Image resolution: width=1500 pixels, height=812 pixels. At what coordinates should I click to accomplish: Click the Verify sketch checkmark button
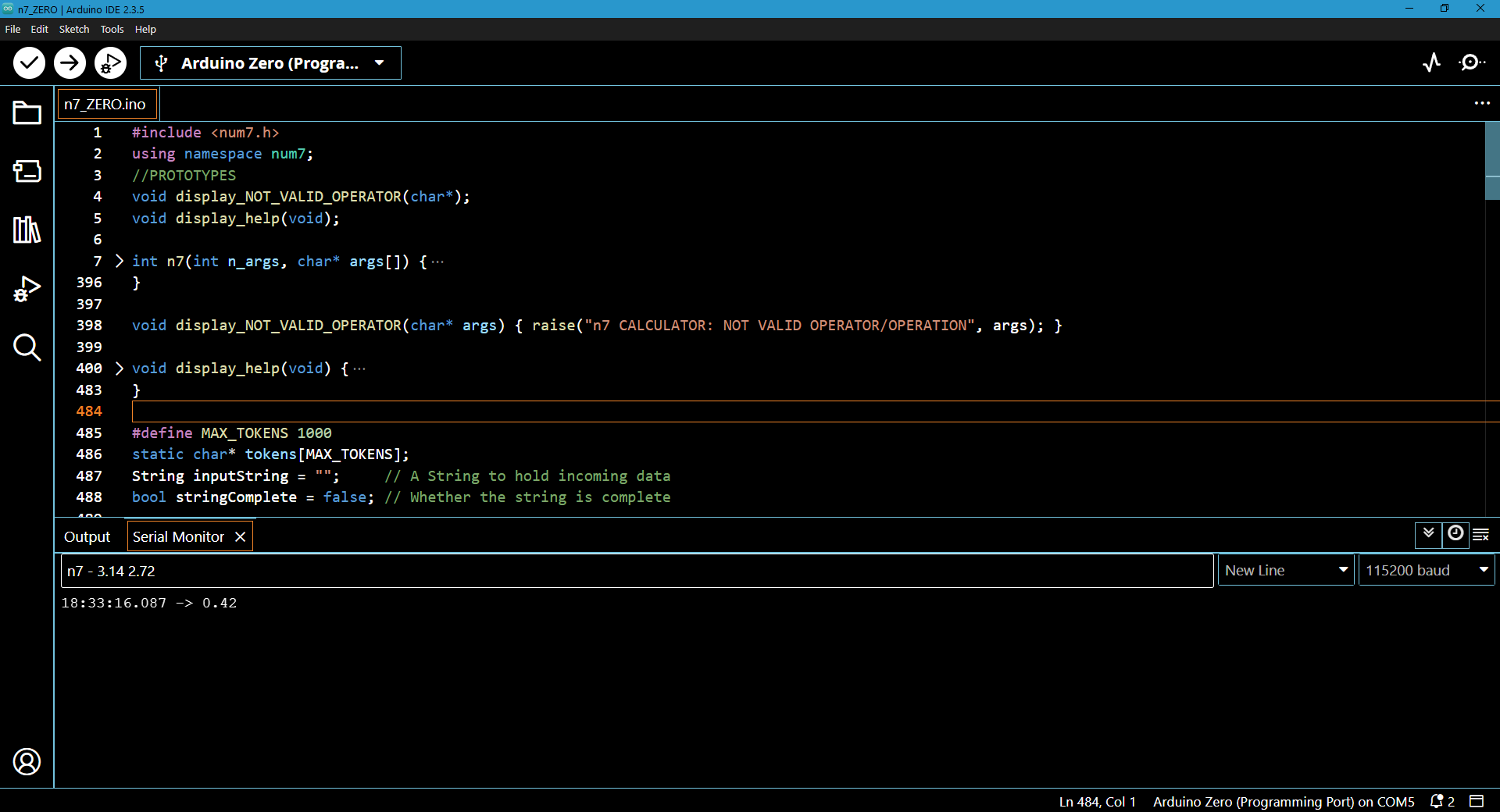pyautogui.click(x=29, y=63)
